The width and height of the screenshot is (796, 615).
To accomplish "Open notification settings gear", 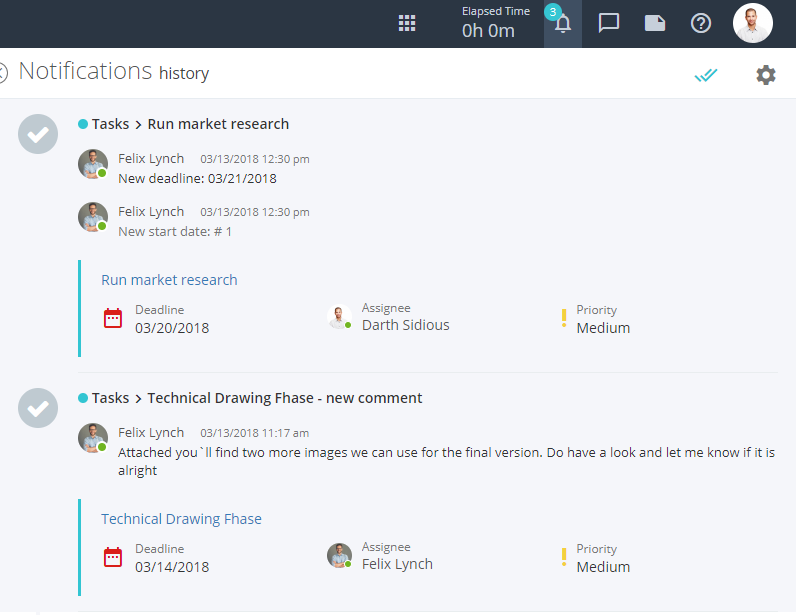I will (x=766, y=75).
